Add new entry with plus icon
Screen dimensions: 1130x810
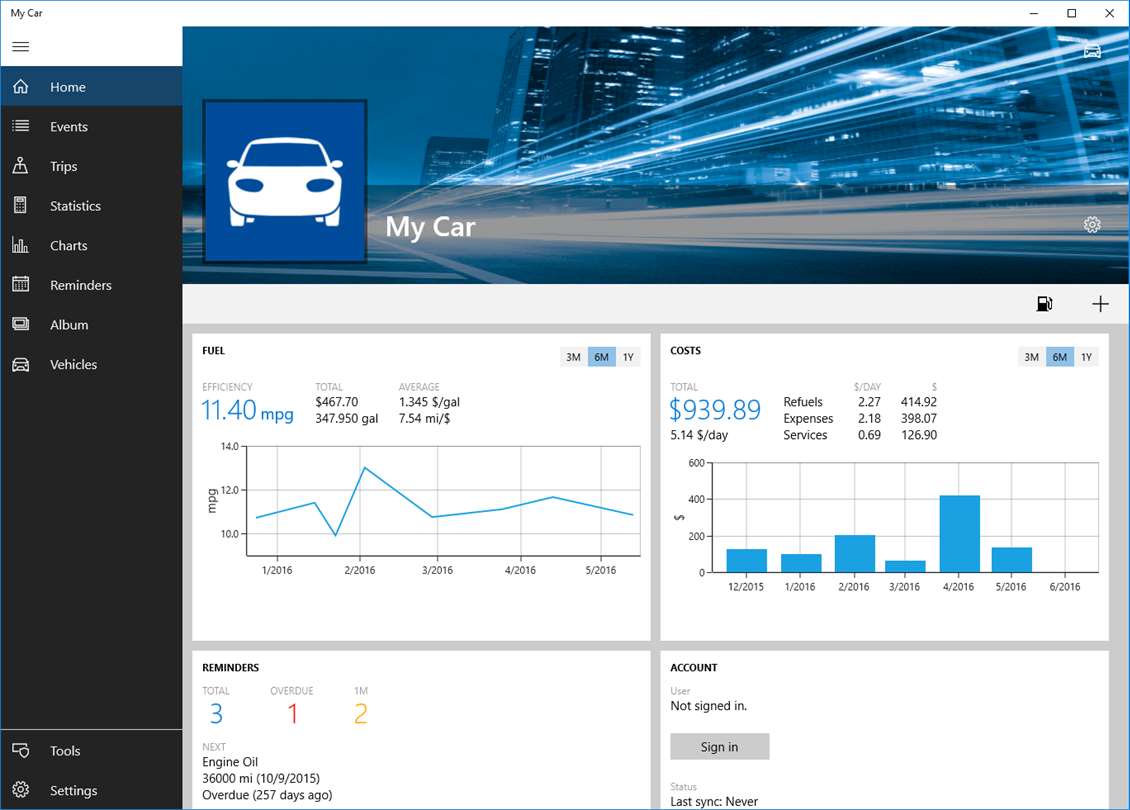click(x=1100, y=304)
